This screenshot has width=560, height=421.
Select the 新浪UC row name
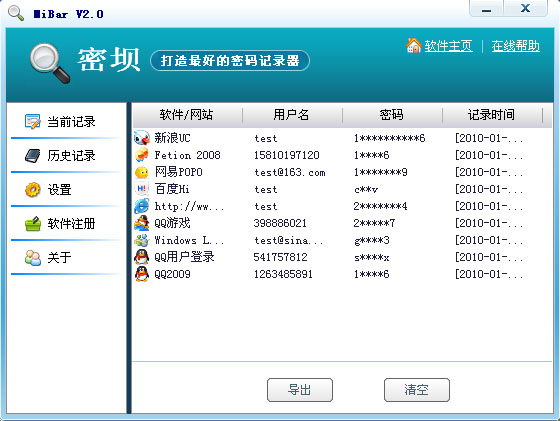coord(172,138)
